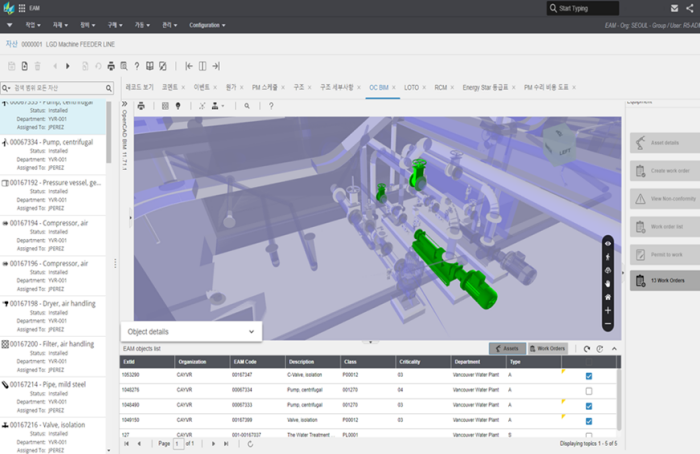Image resolution: width=700 pixels, height=454 pixels.
Task: Open the 구매 menu dropdown
Action: pyautogui.click(x=115, y=25)
